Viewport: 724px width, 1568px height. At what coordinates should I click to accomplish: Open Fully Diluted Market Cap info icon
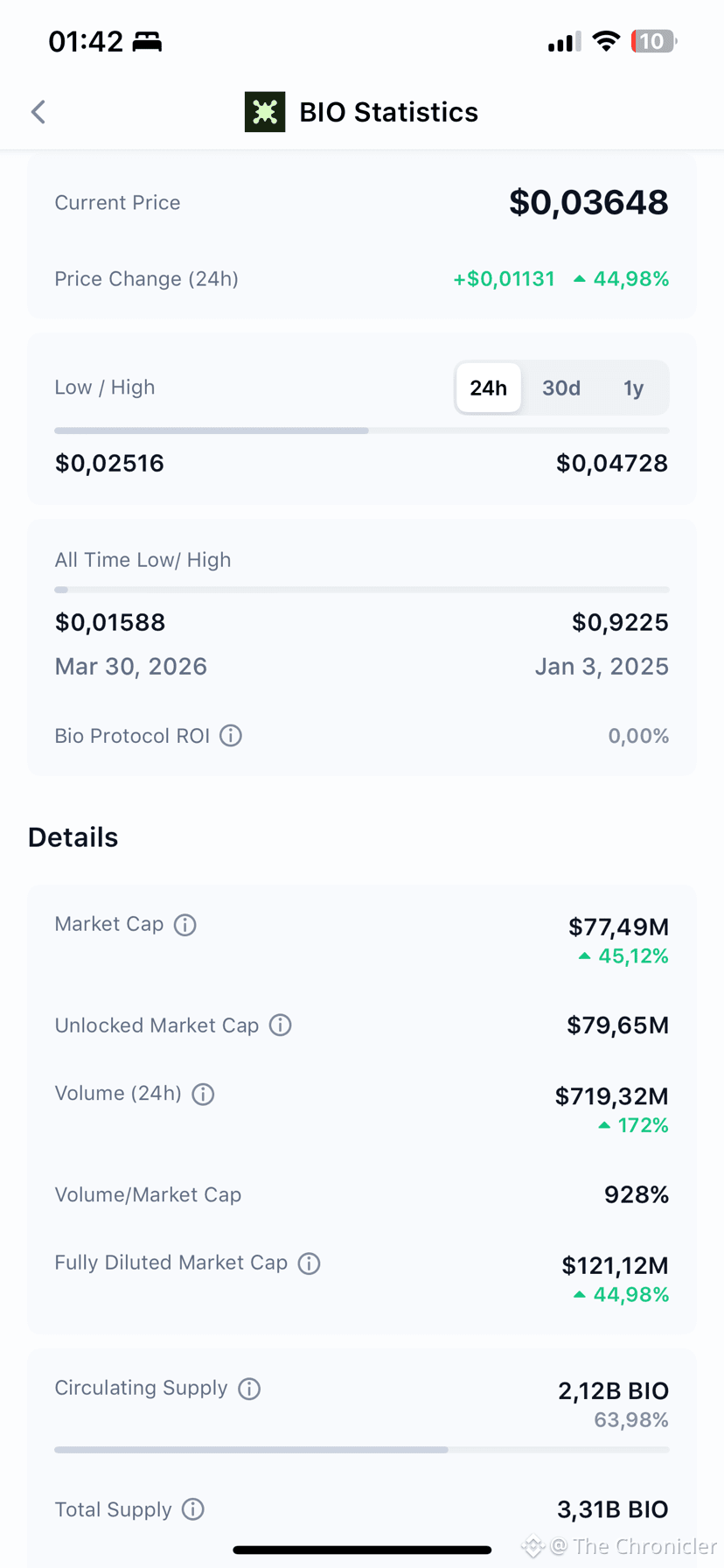(309, 1263)
